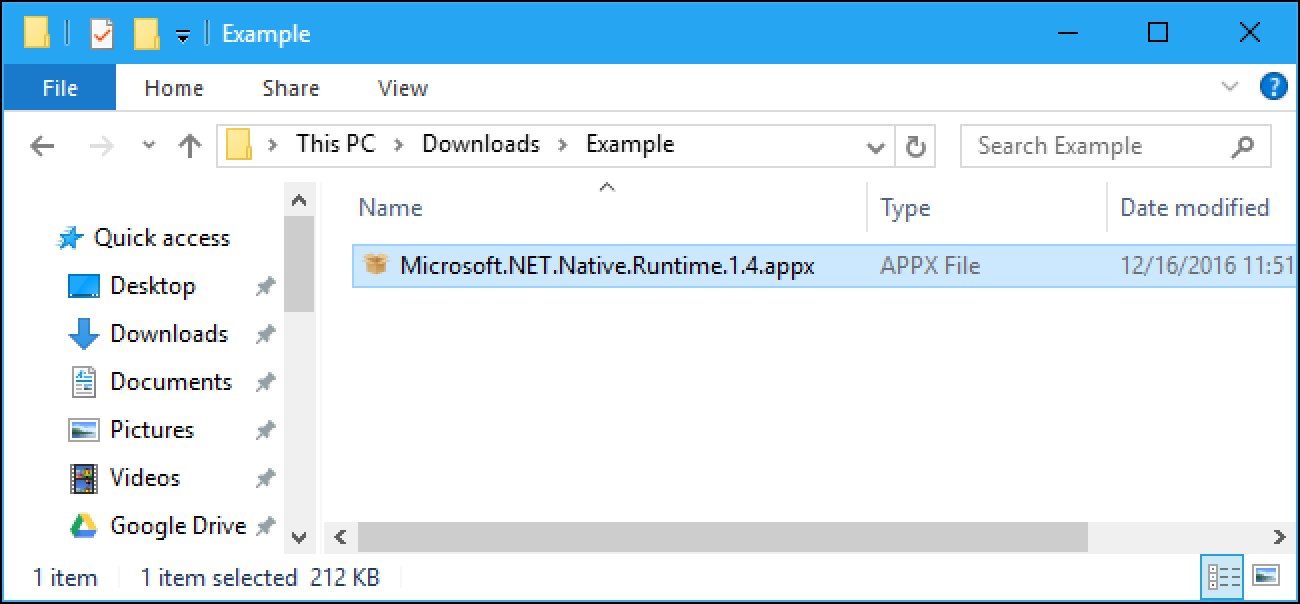This screenshot has width=1300, height=604.
Task: Open Videos in navigation pane
Action: pyautogui.click(x=145, y=478)
